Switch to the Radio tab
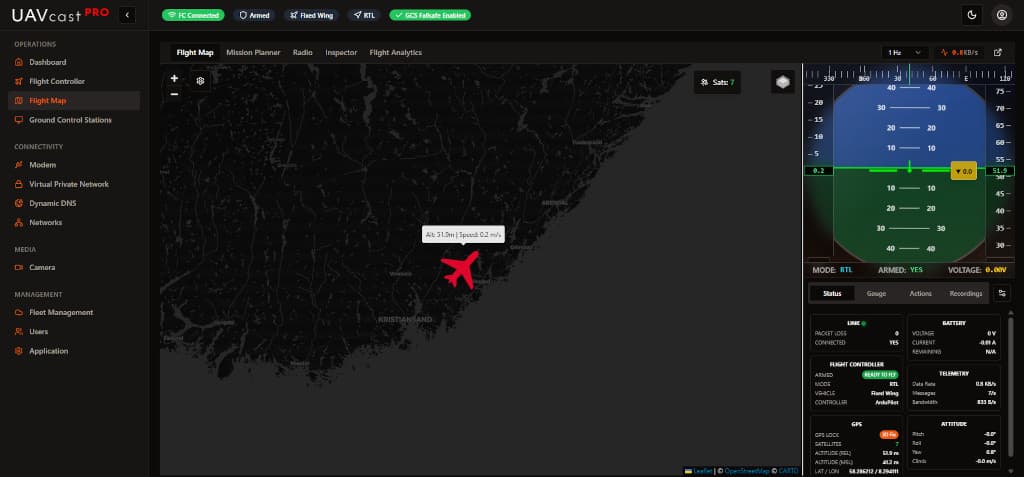Screen dimensions: 1024x477 pos(302,52)
